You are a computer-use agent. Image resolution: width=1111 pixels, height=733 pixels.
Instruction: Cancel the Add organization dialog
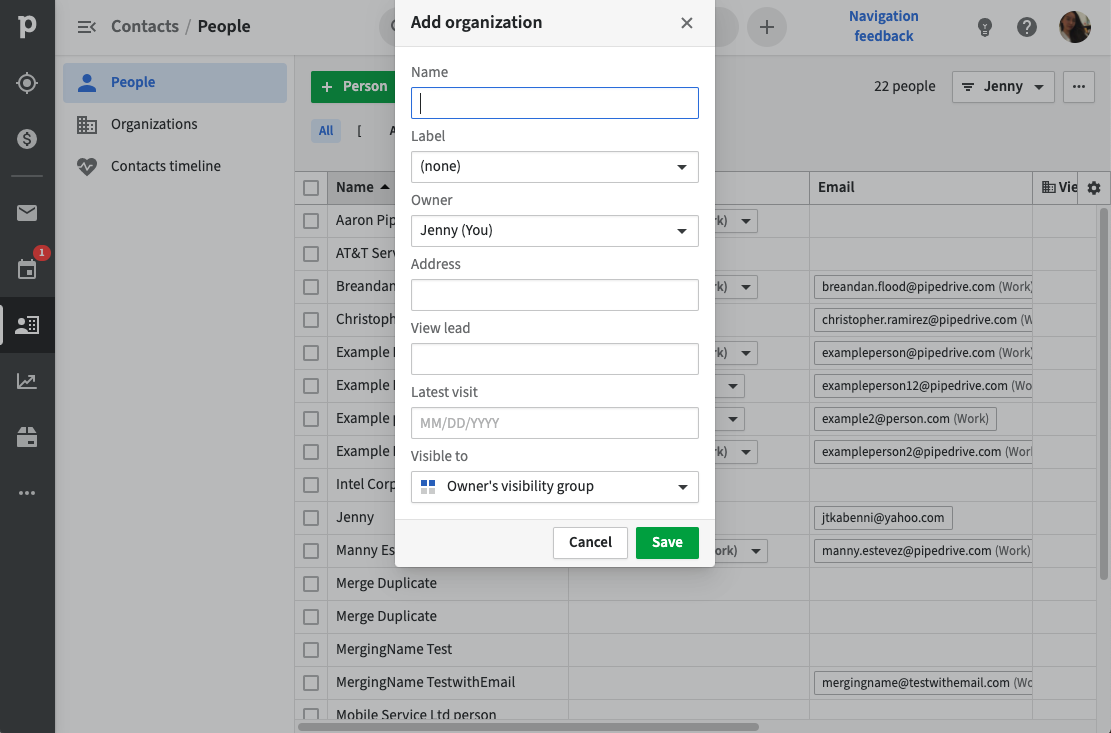pos(590,542)
